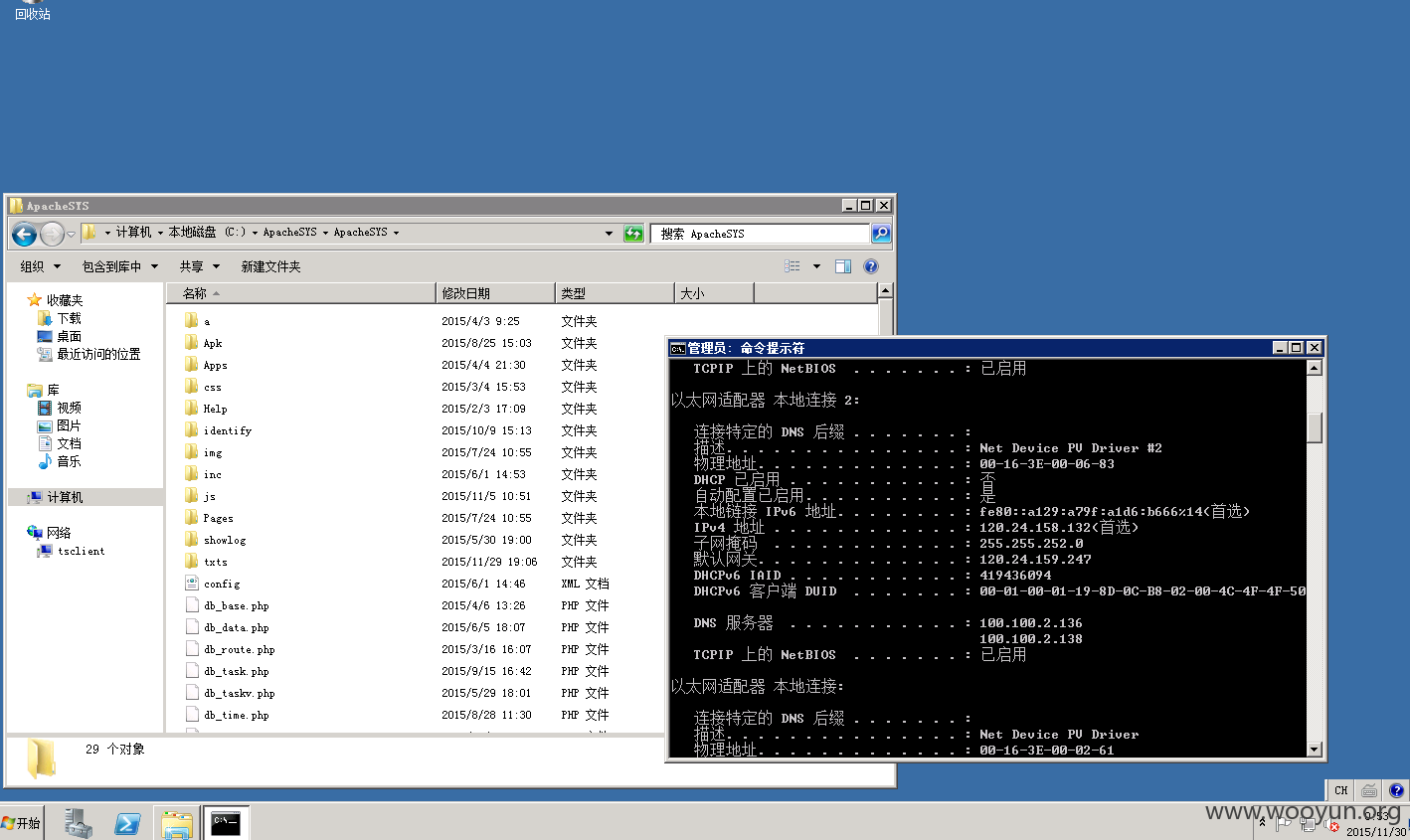This screenshot has width=1410, height=840.
Task: Select the Pages folder name
Action: pos(218,518)
